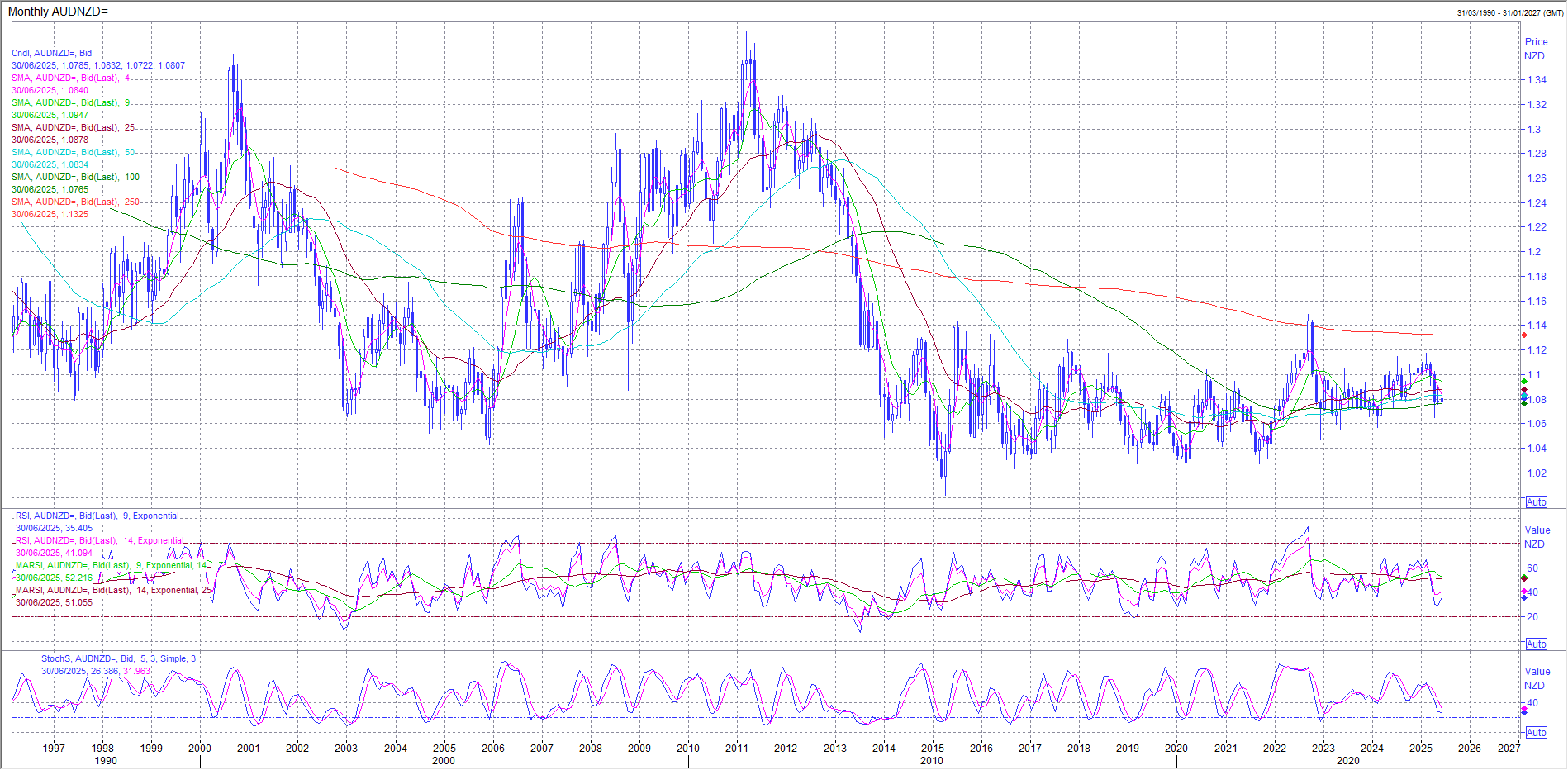Screen dimensions: 1568x770
Task: Select the SMA Bid(Last) 4 legend label
Action: point(71,78)
